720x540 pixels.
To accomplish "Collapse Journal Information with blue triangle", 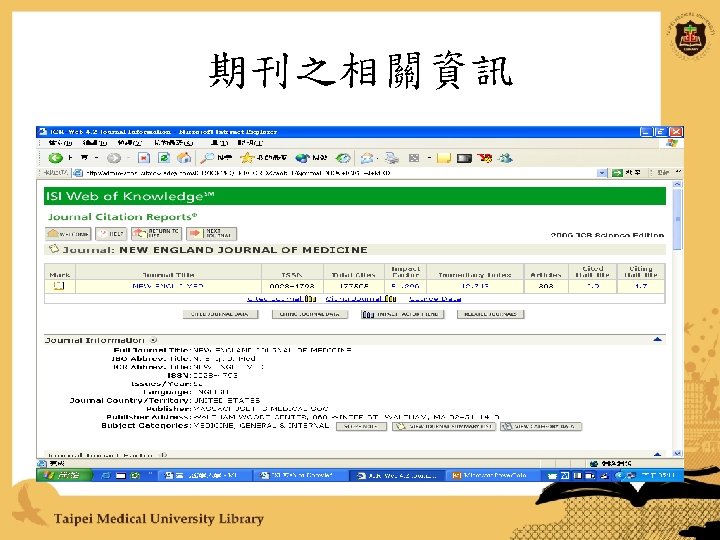I will pyautogui.click(x=658, y=339).
